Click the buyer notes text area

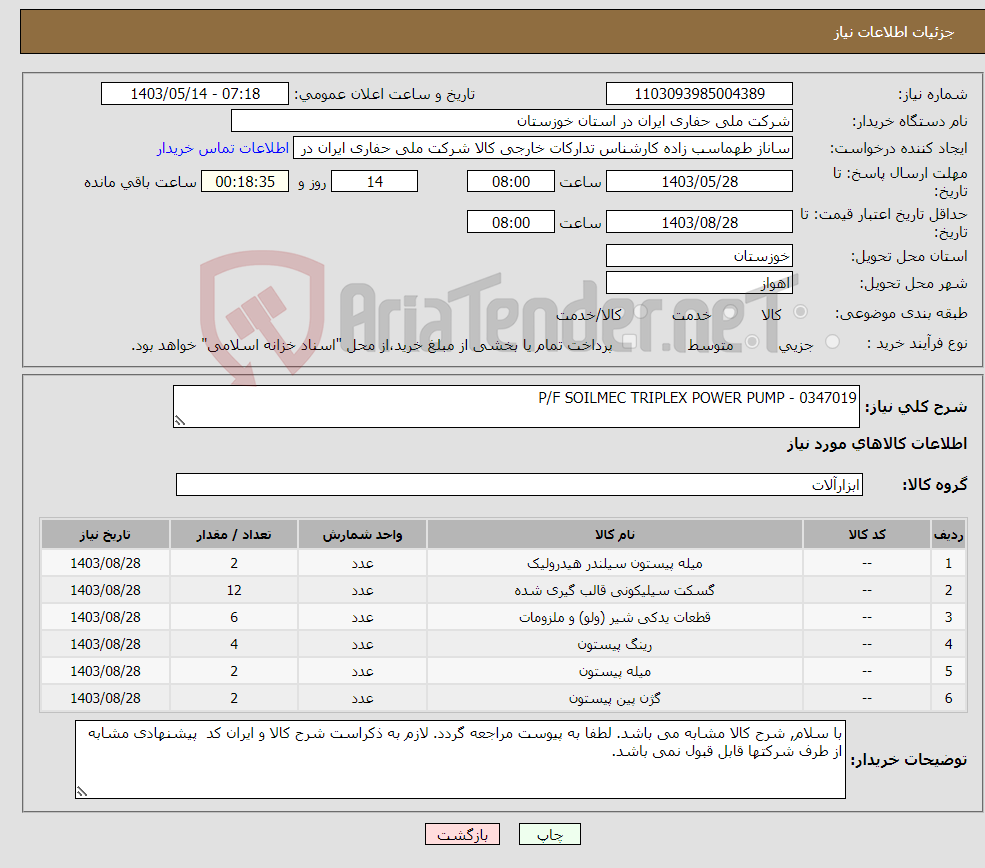click(x=460, y=759)
